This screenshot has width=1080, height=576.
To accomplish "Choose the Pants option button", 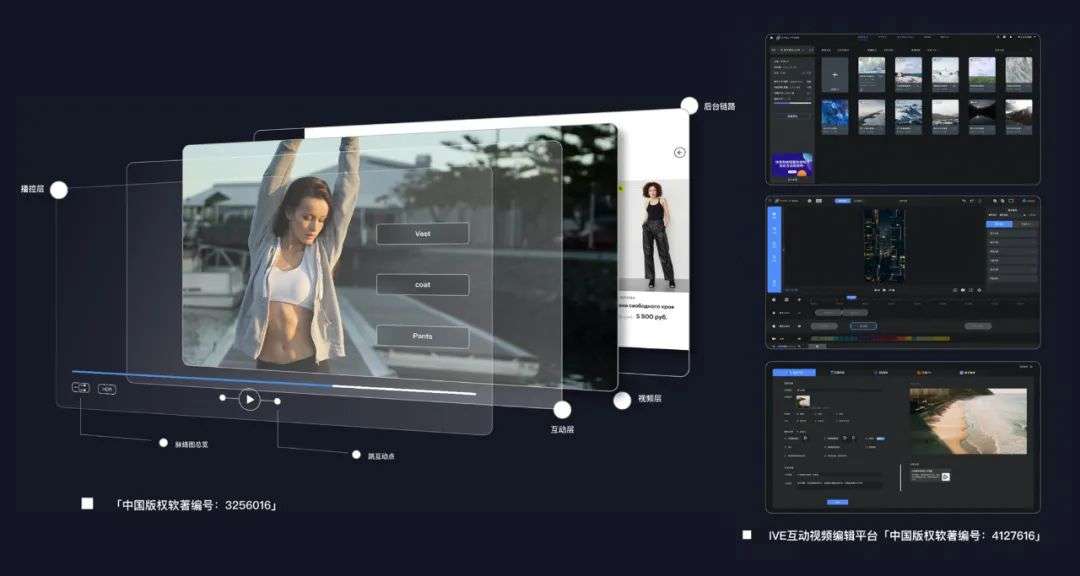I will 422,337.
